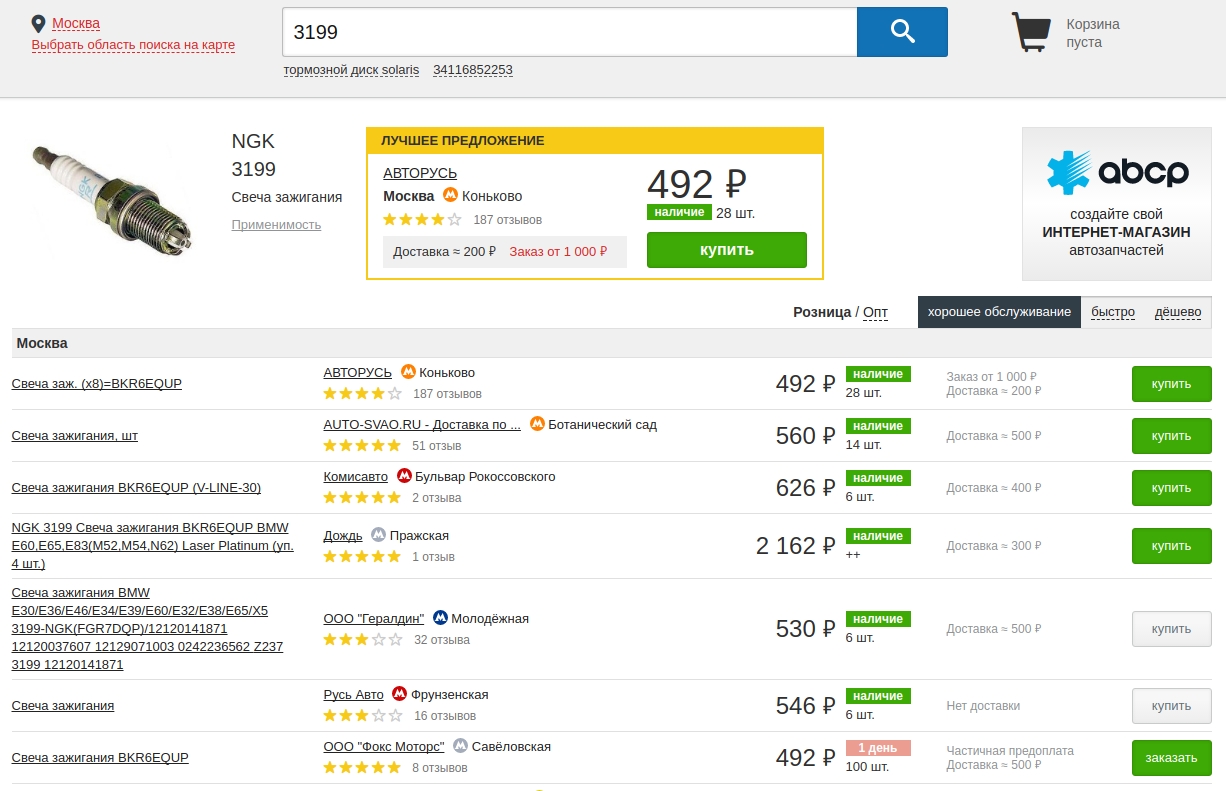
Task: Sort offers by хорошее обслуживание
Action: coord(999,312)
